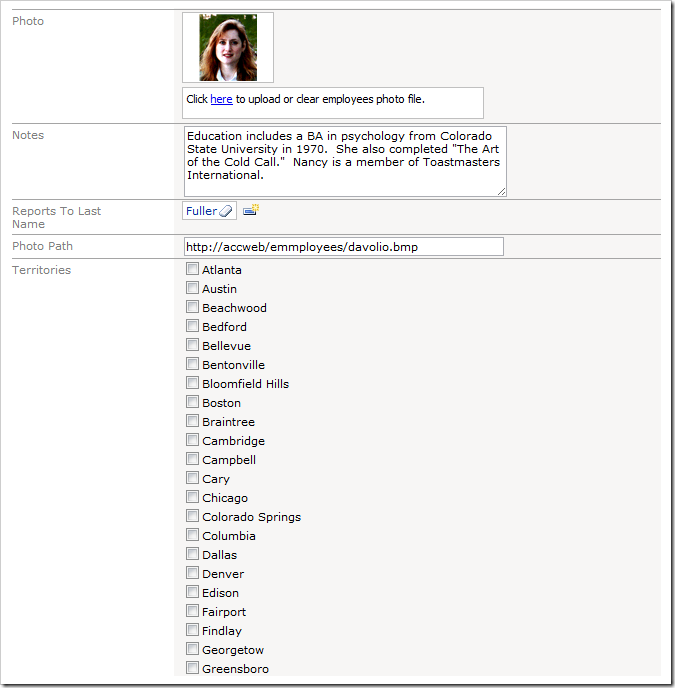Click the 'Territories' field label
This screenshot has height=688, width=675.
[x=42, y=270]
